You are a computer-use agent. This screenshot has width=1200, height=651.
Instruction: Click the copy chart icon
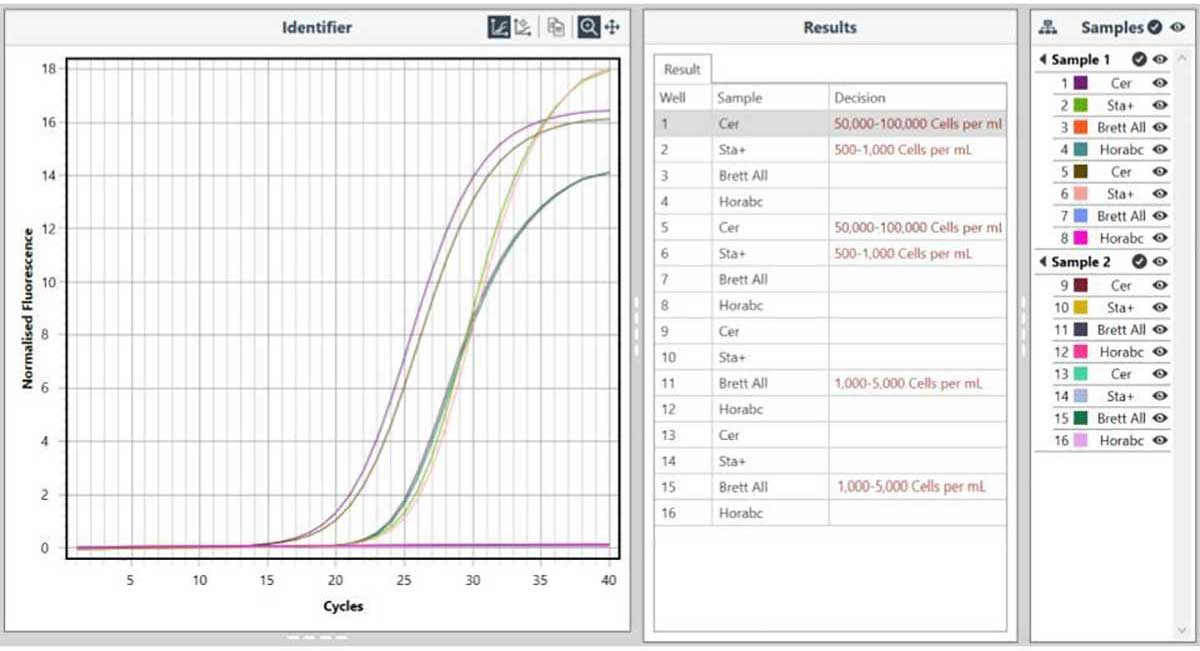click(x=555, y=28)
